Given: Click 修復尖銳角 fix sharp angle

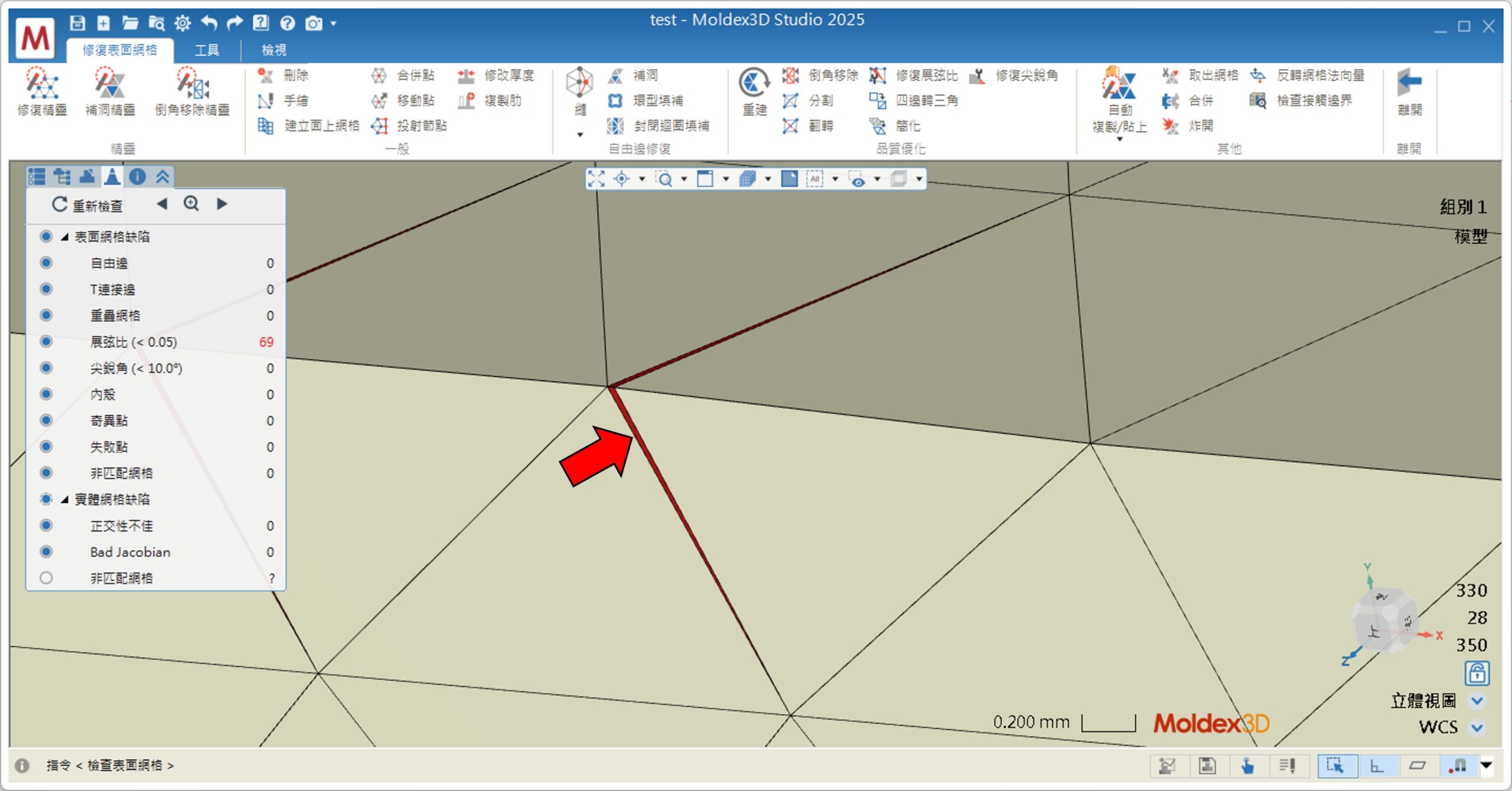Looking at the screenshot, I should [1014, 75].
